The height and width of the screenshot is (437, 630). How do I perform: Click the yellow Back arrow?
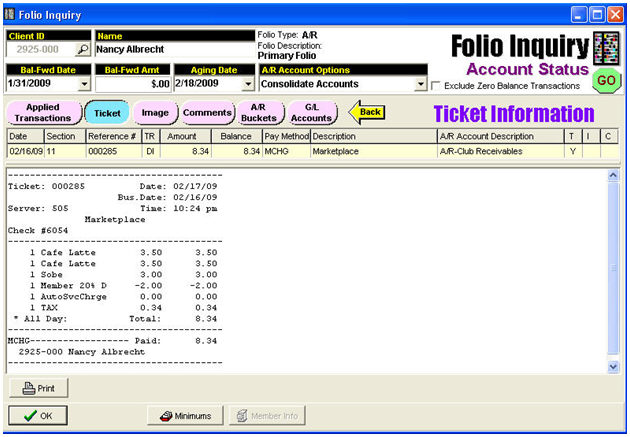pyautogui.click(x=368, y=112)
